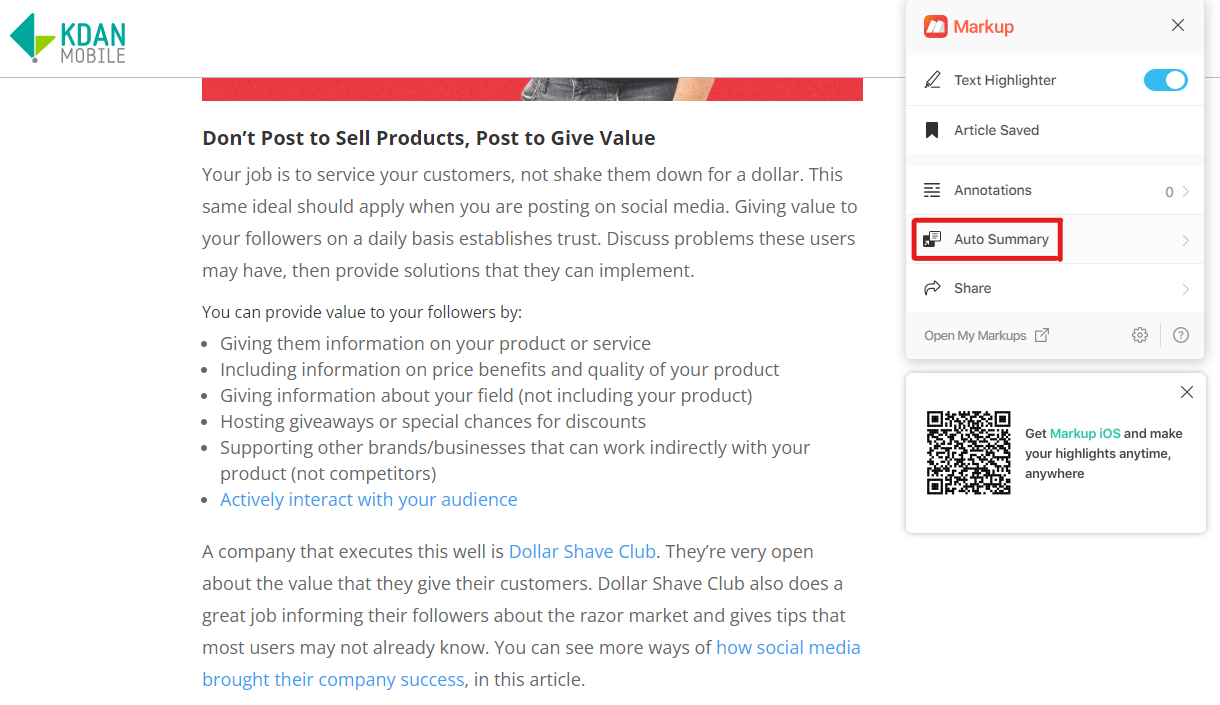This screenshot has height=705, width=1220.
Task: Open the Auto Summary menu item
Action: [1055, 239]
